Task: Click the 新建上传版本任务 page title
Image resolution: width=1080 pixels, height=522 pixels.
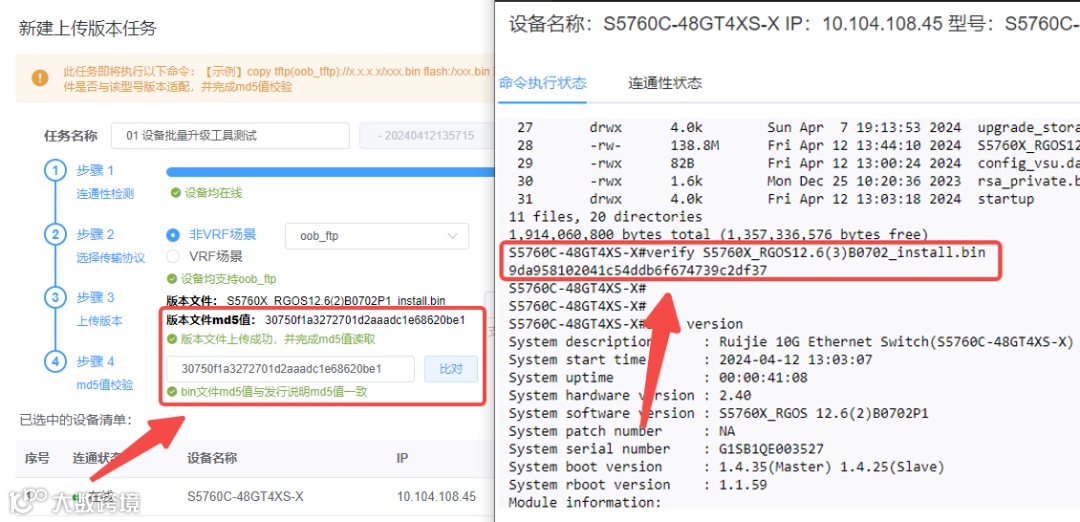Action: pos(87,28)
